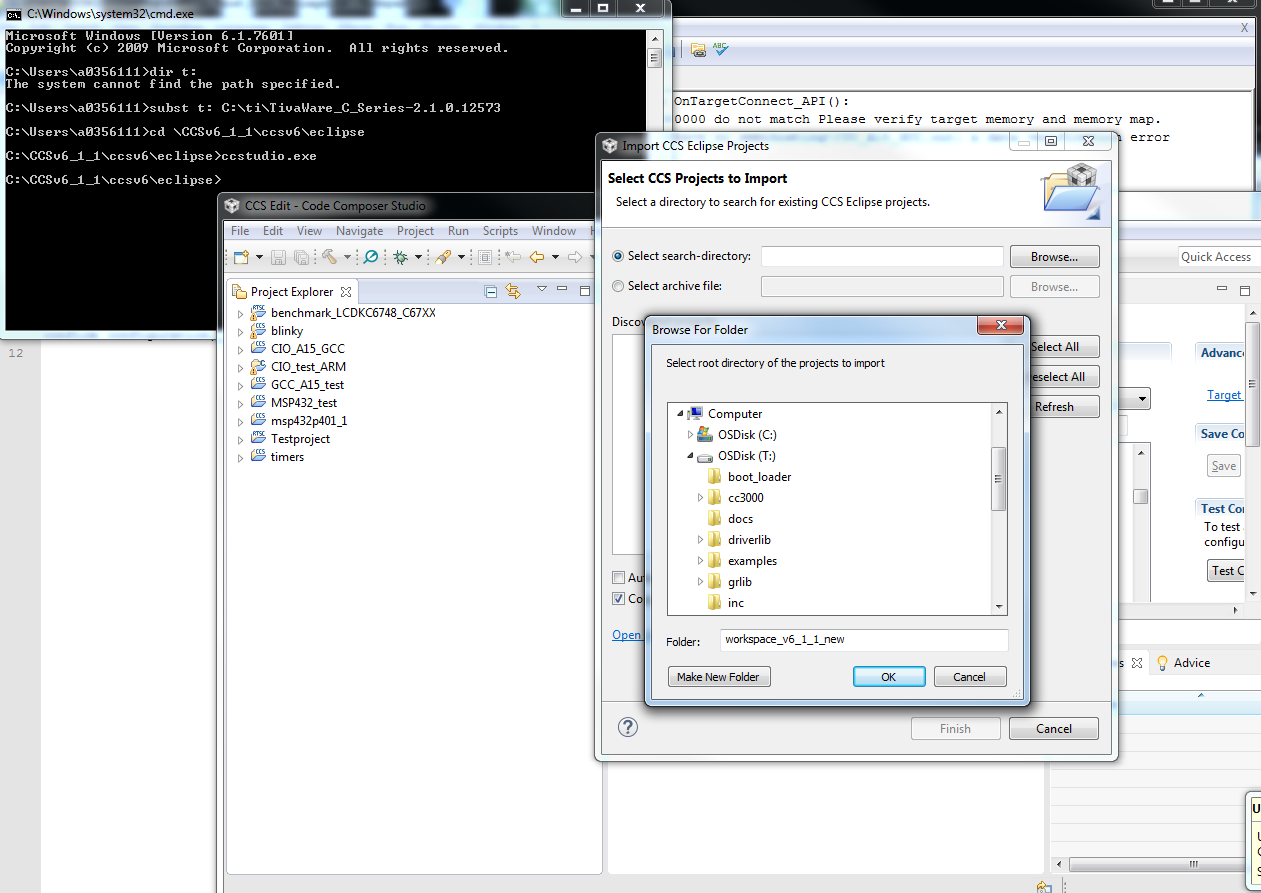The height and width of the screenshot is (893, 1261).
Task: Click the New wizard toolbar icon
Action: click(241, 257)
